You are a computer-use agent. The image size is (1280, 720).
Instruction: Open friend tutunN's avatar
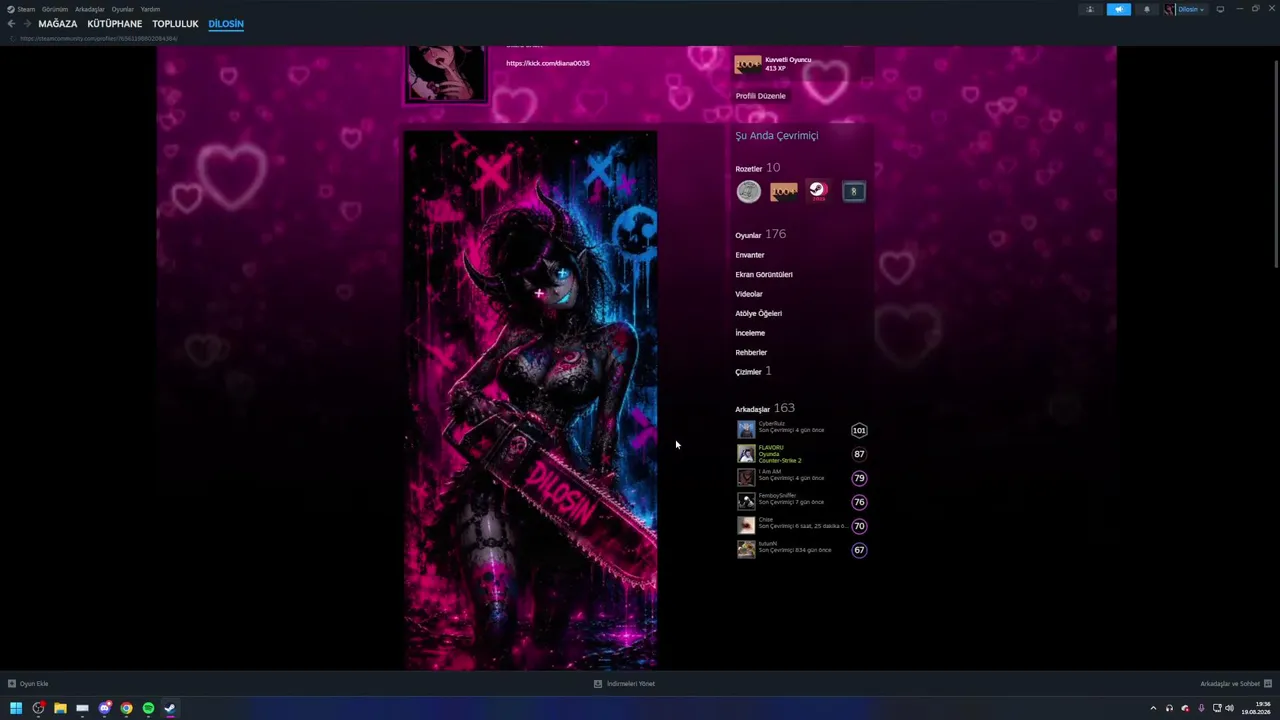coord(746,549)
